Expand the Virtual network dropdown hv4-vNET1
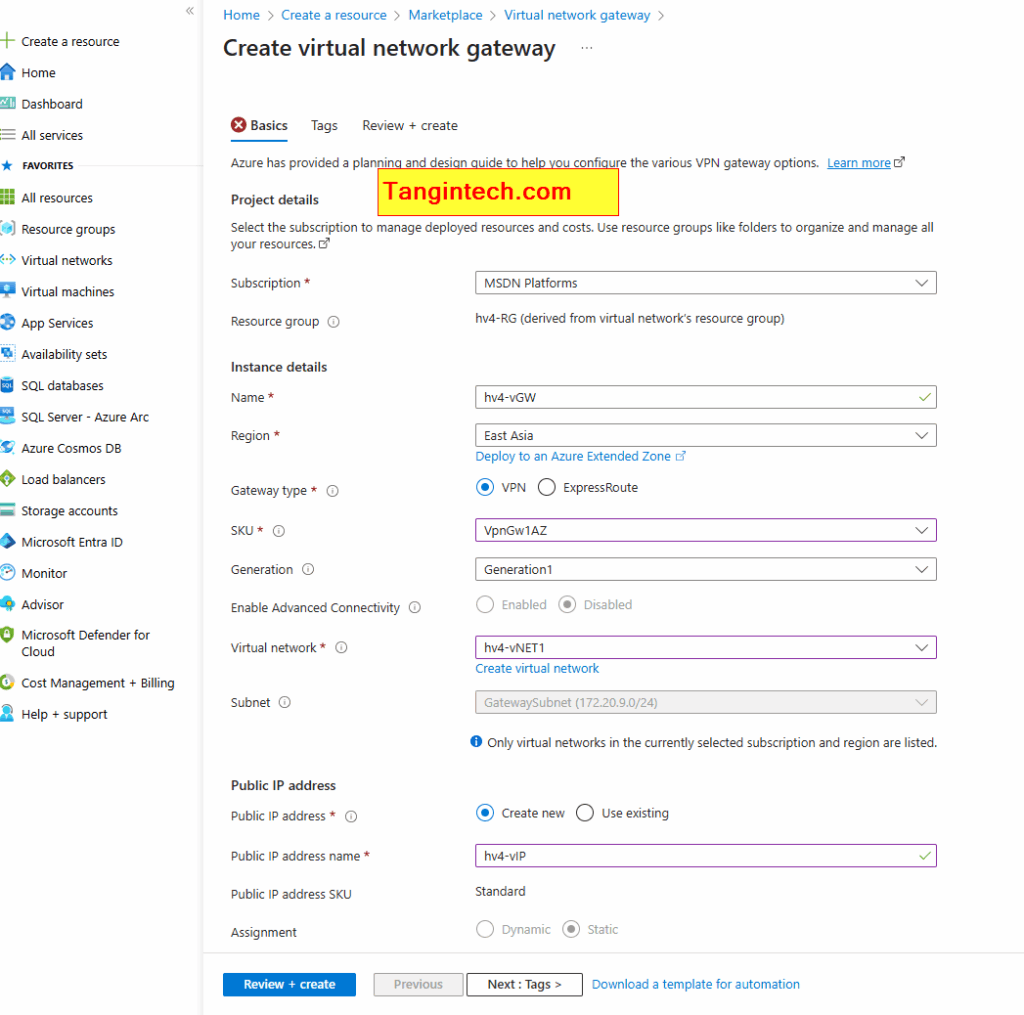The width and height of the screenshot is (1024, 1015). (705, 647)
